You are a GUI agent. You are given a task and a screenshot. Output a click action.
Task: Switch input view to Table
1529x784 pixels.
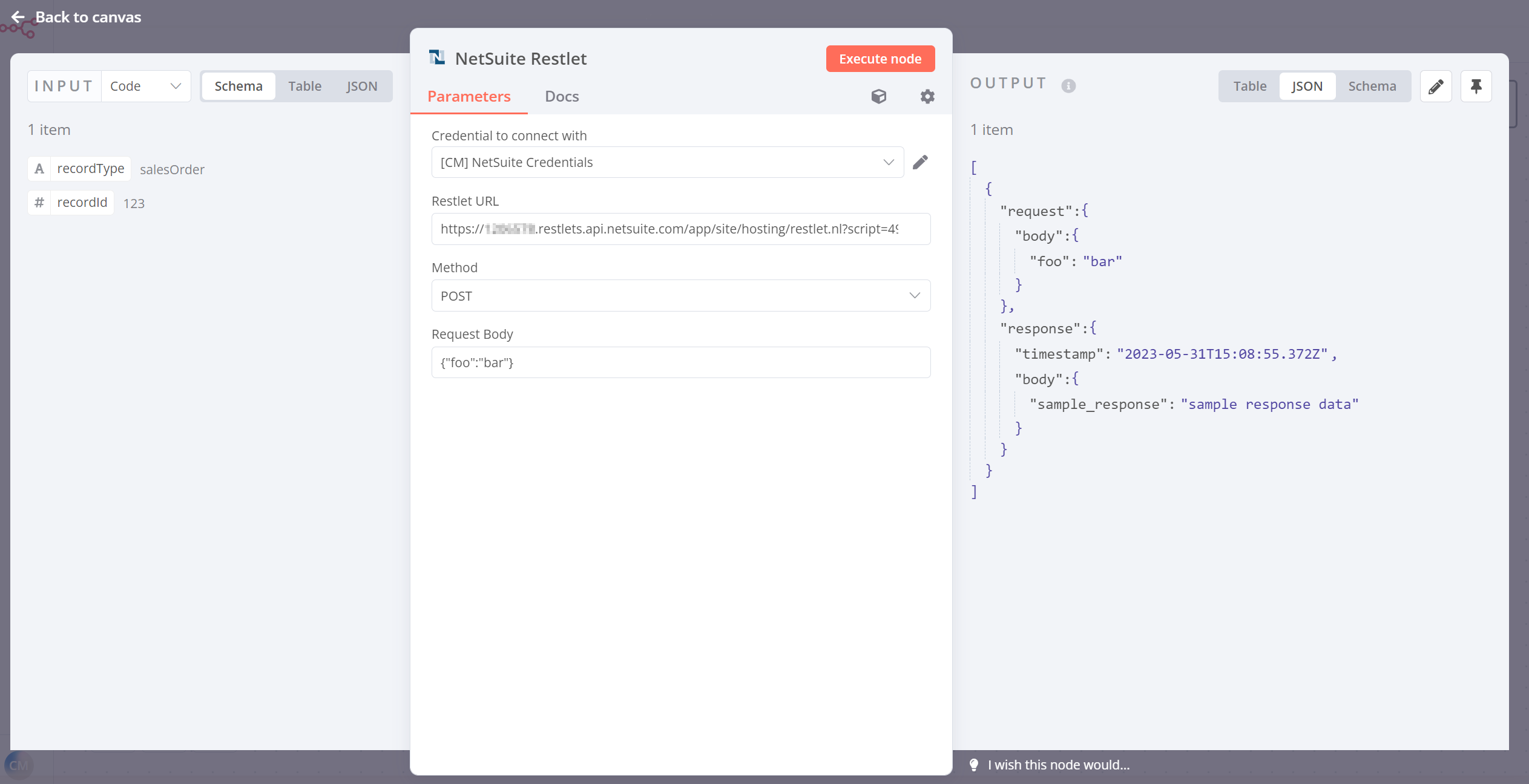[x=304, y=86]
